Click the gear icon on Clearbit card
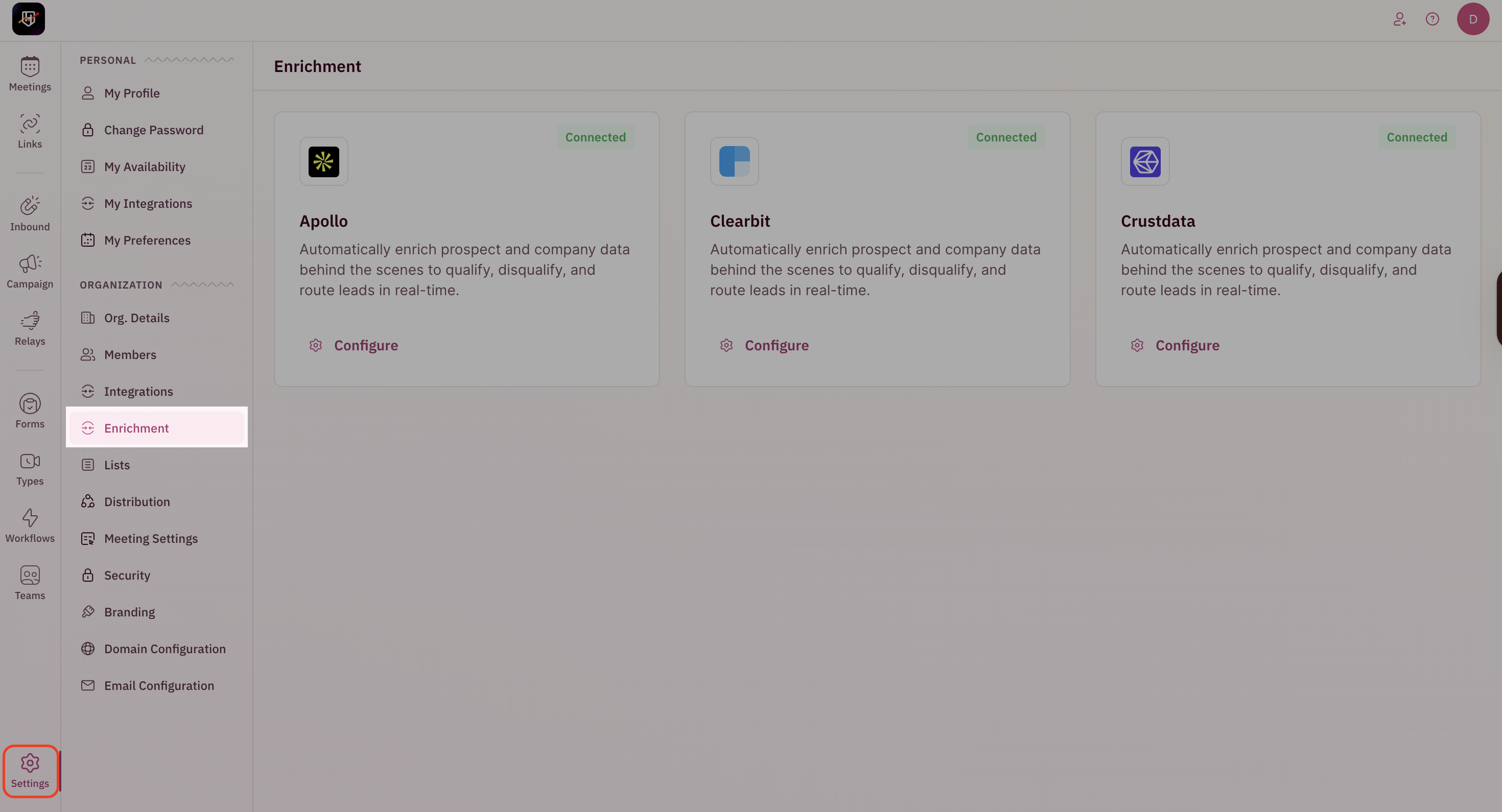 (726, 345)
